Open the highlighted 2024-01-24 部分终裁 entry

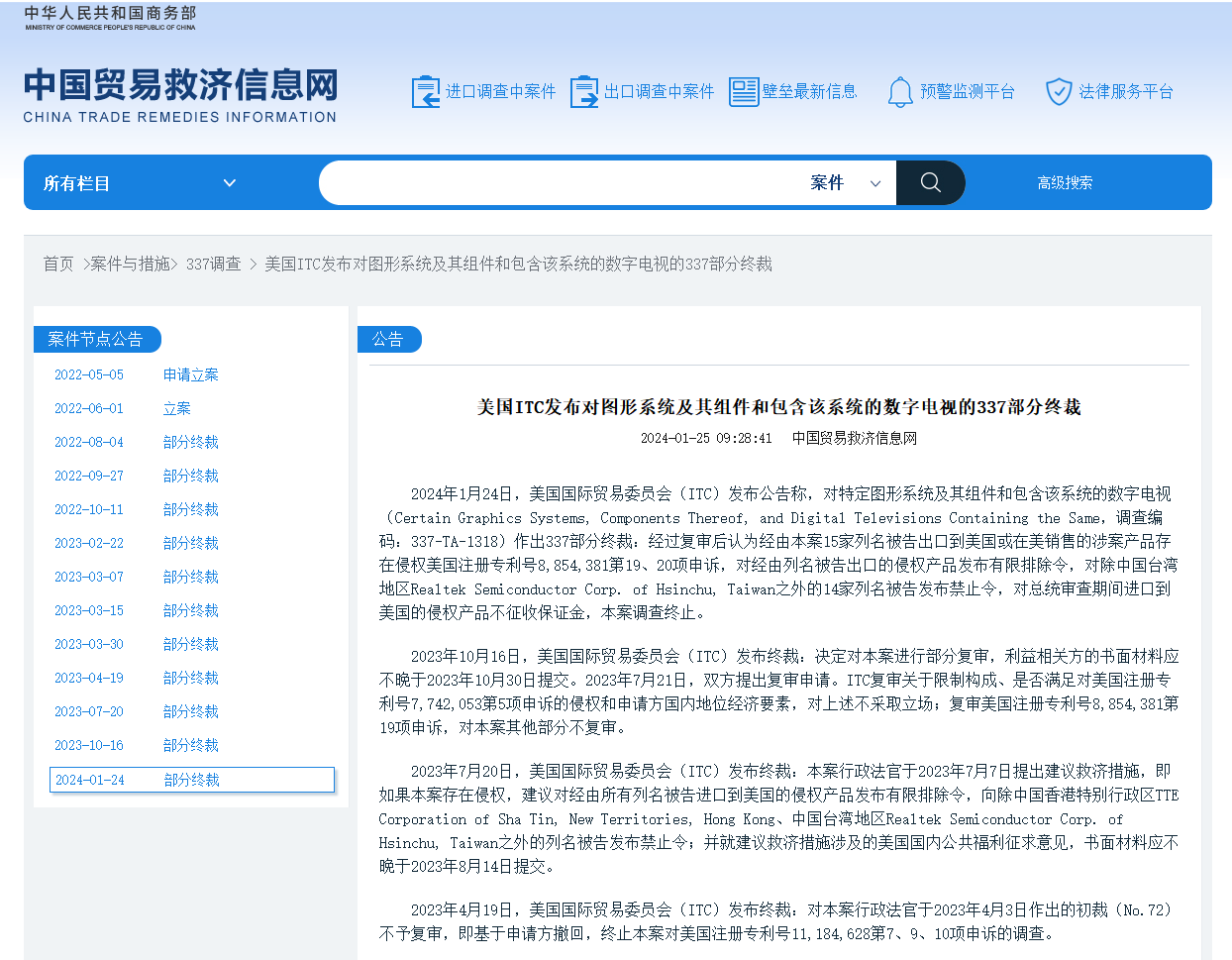coord(192,780)
